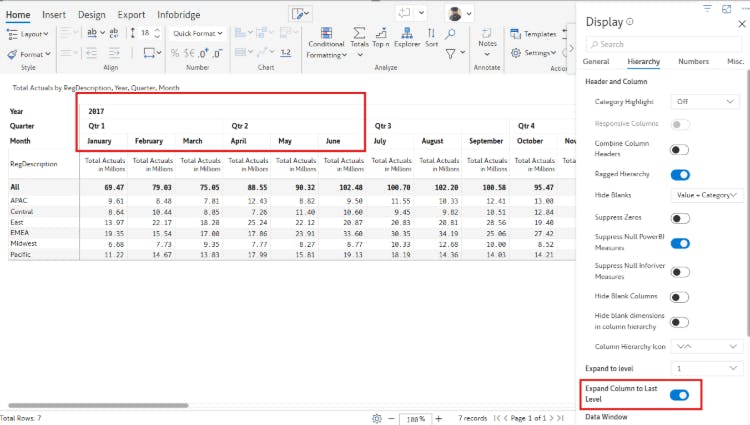Open the Quick Format dropdown

click(199, 33)
